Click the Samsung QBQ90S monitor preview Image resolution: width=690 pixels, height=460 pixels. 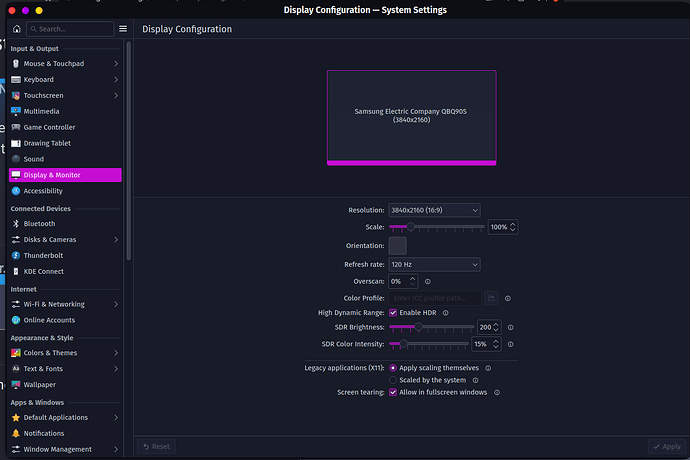coord(411,118)
